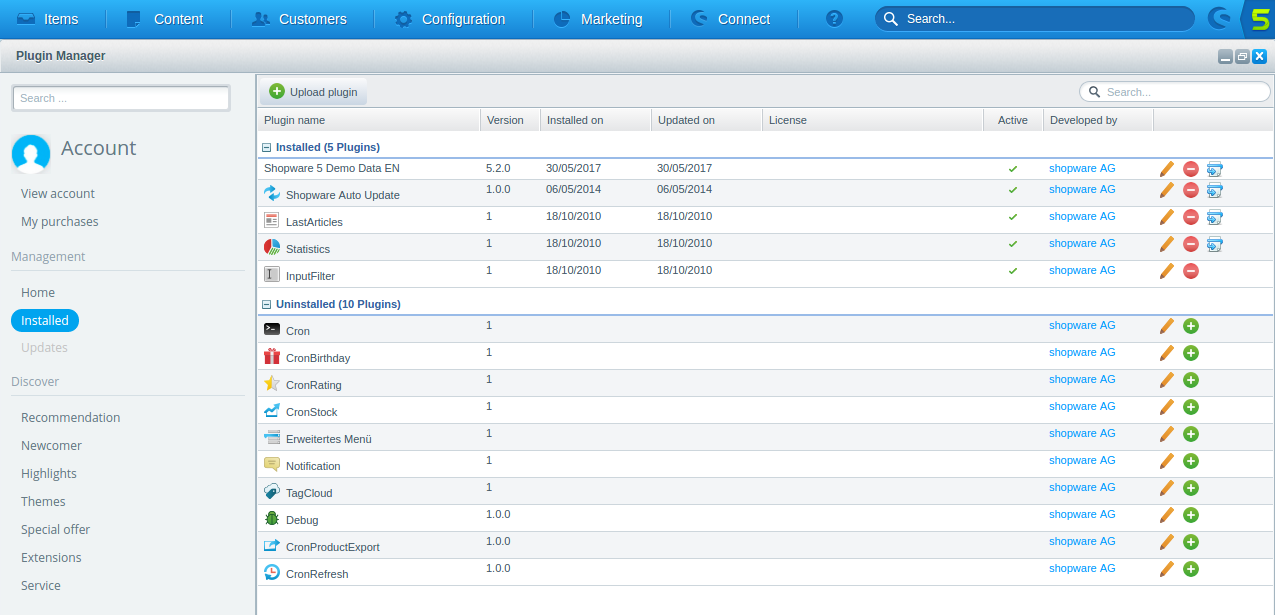This screenshot has width=1275, height=615.
Task: Sort by Updated on column header
Action: pyautogui.click(x=707, y=120)
